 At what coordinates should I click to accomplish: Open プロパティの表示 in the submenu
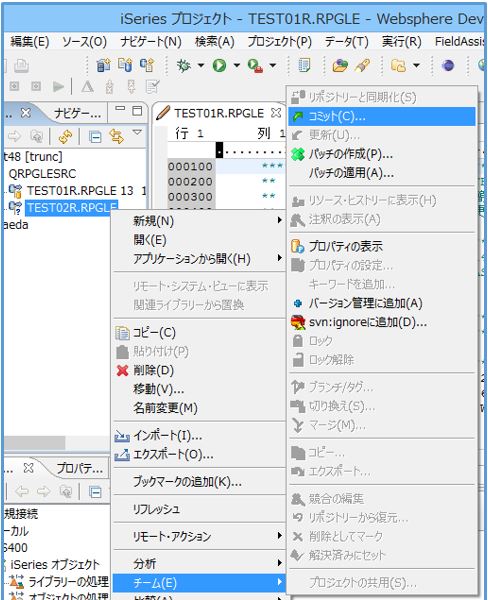point(382,246)
